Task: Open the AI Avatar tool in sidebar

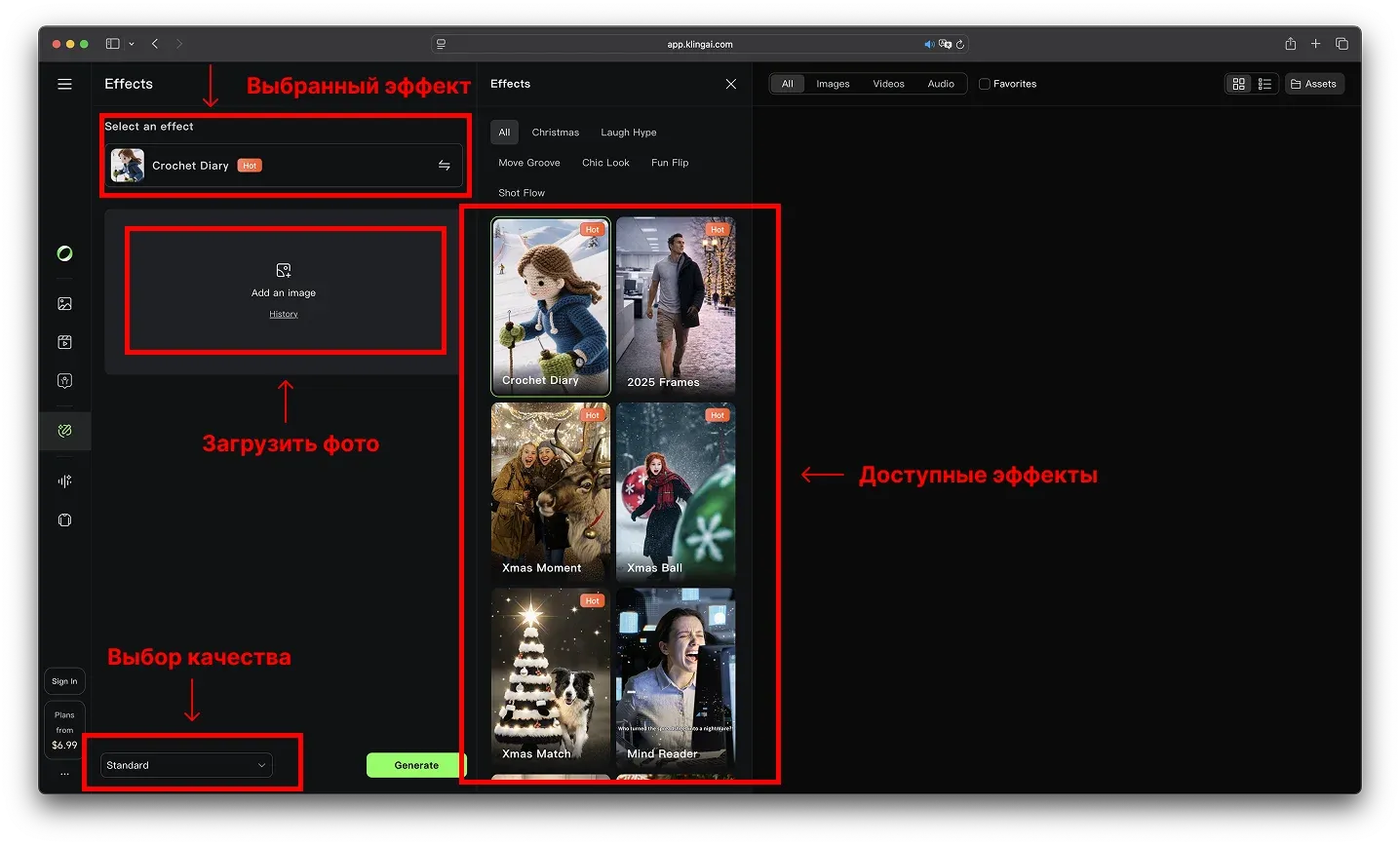Action: click(64, 381)
